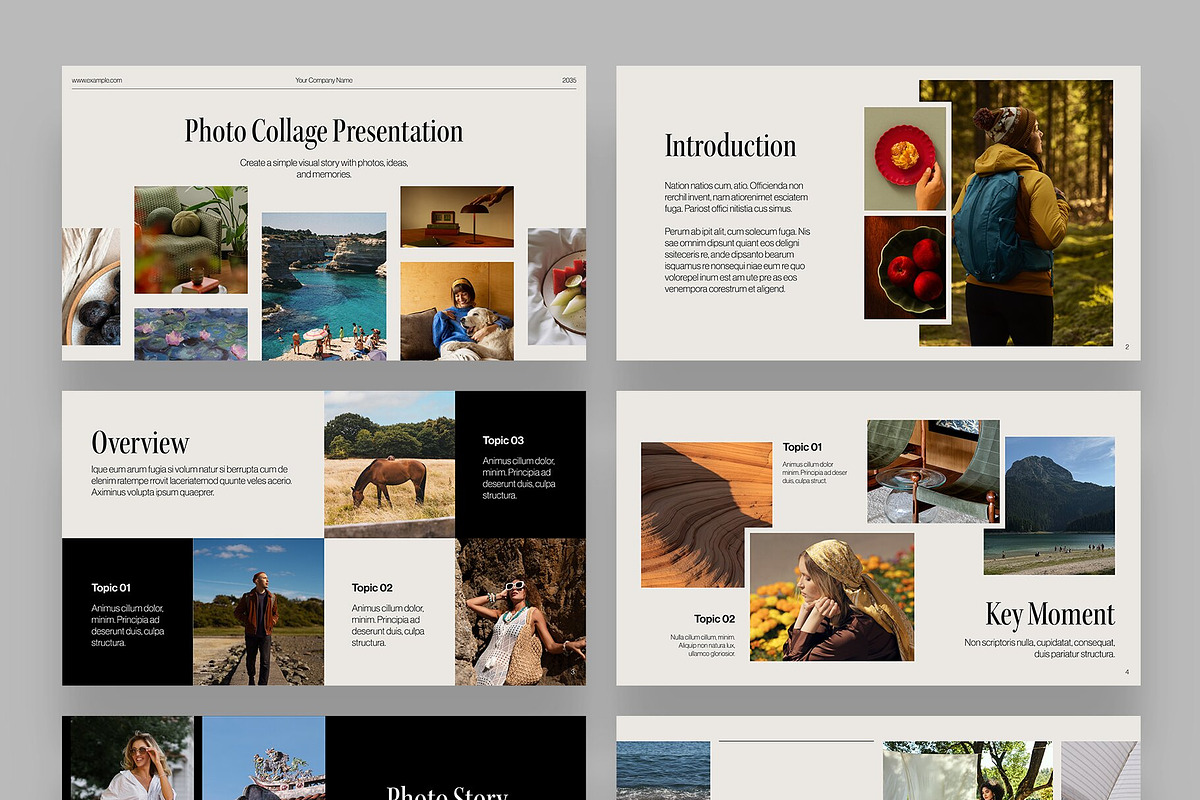This screenshot has width=1200, height=800.
Task: Click the paragraph starting 'Perum ab ipit alit'
Action: pyautogui.click(x=737, y=260)
